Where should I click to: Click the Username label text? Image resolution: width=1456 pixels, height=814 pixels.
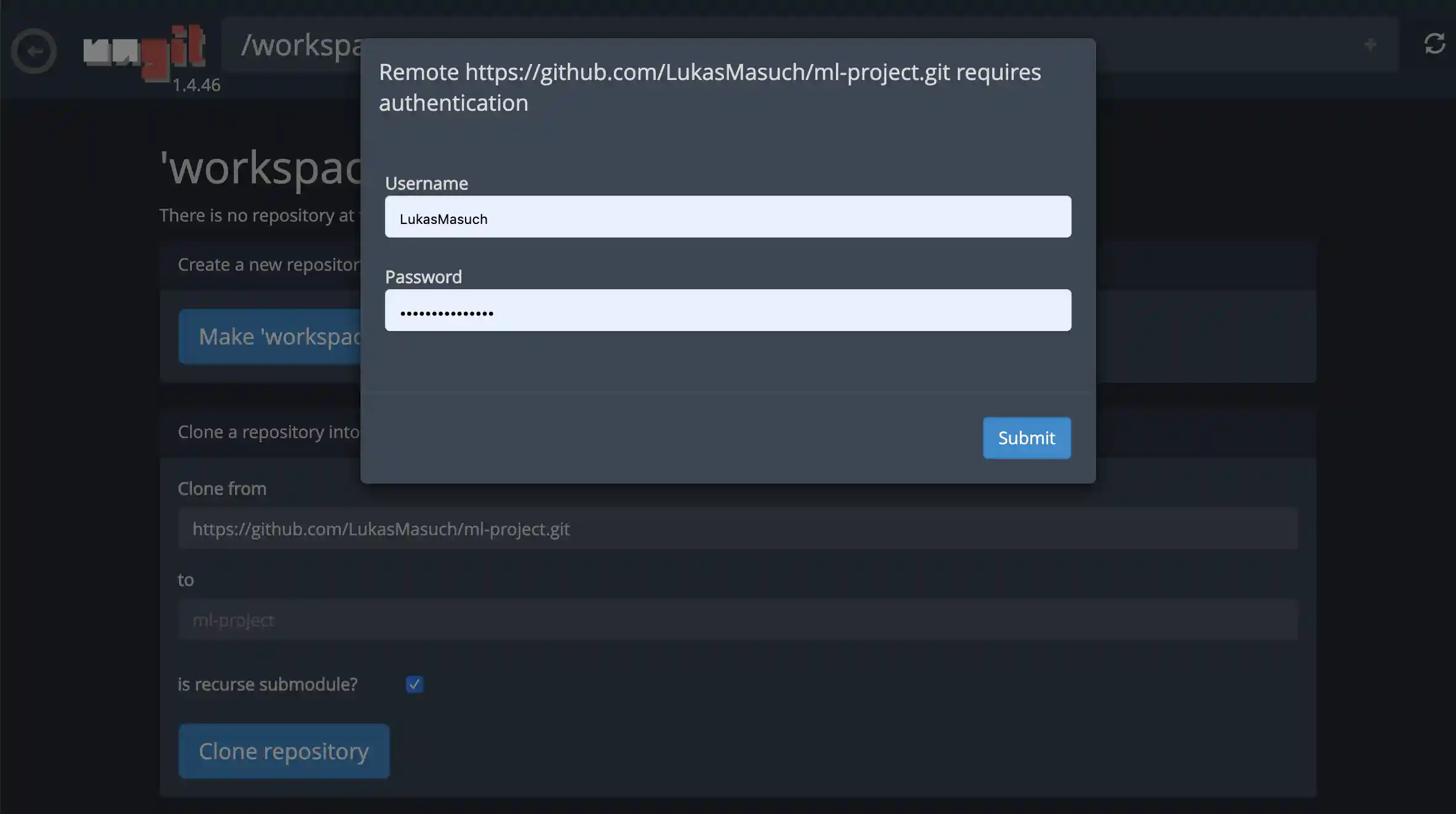pos(426,183)
